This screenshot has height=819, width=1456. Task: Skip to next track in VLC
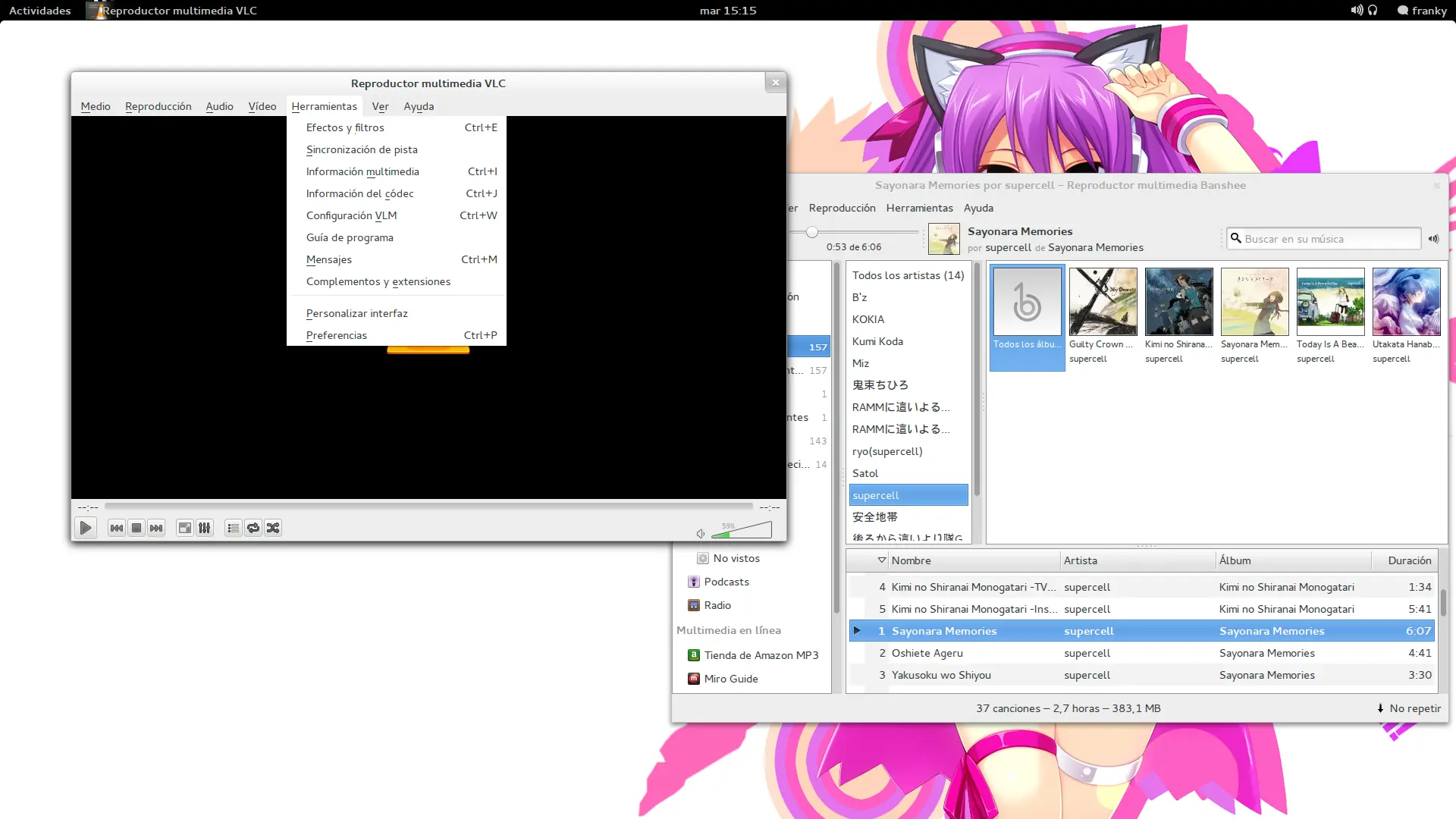coord(156,528)
